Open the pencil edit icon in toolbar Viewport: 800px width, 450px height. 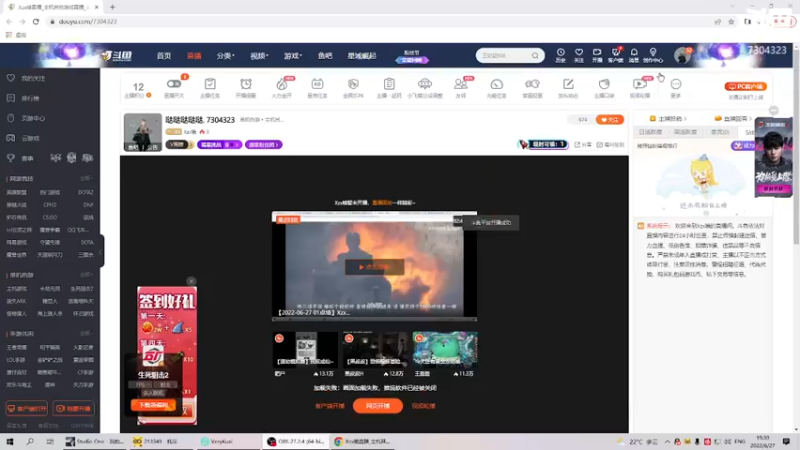(x=568, y=84)
